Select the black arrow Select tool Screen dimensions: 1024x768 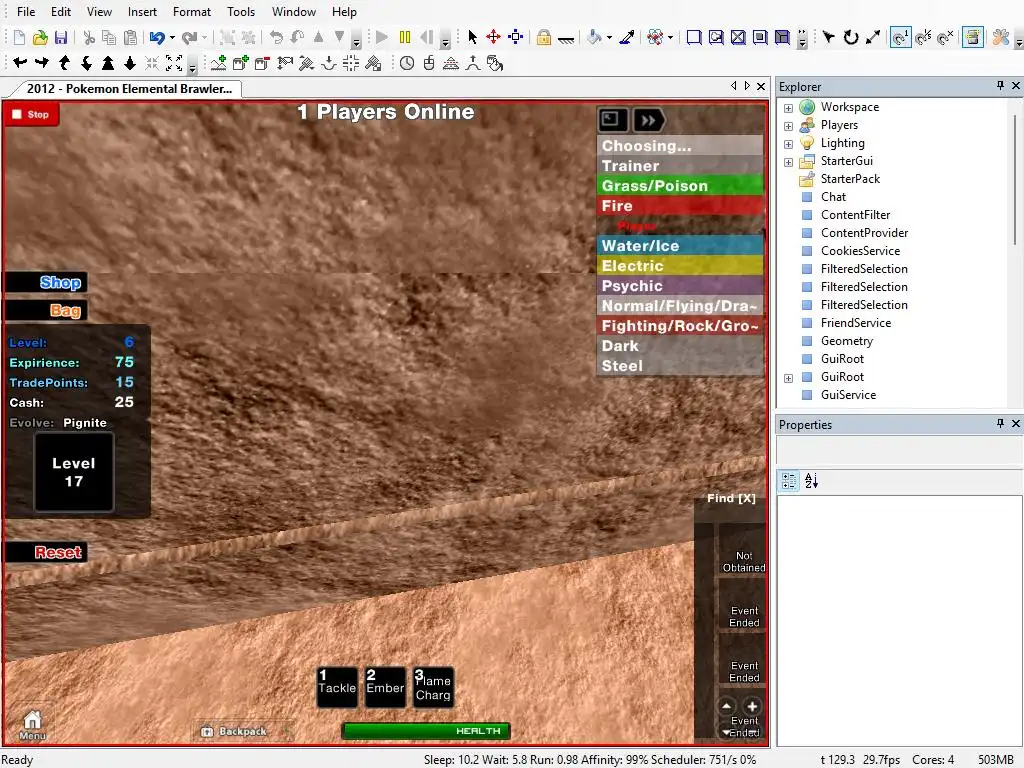tap(473, 37)
